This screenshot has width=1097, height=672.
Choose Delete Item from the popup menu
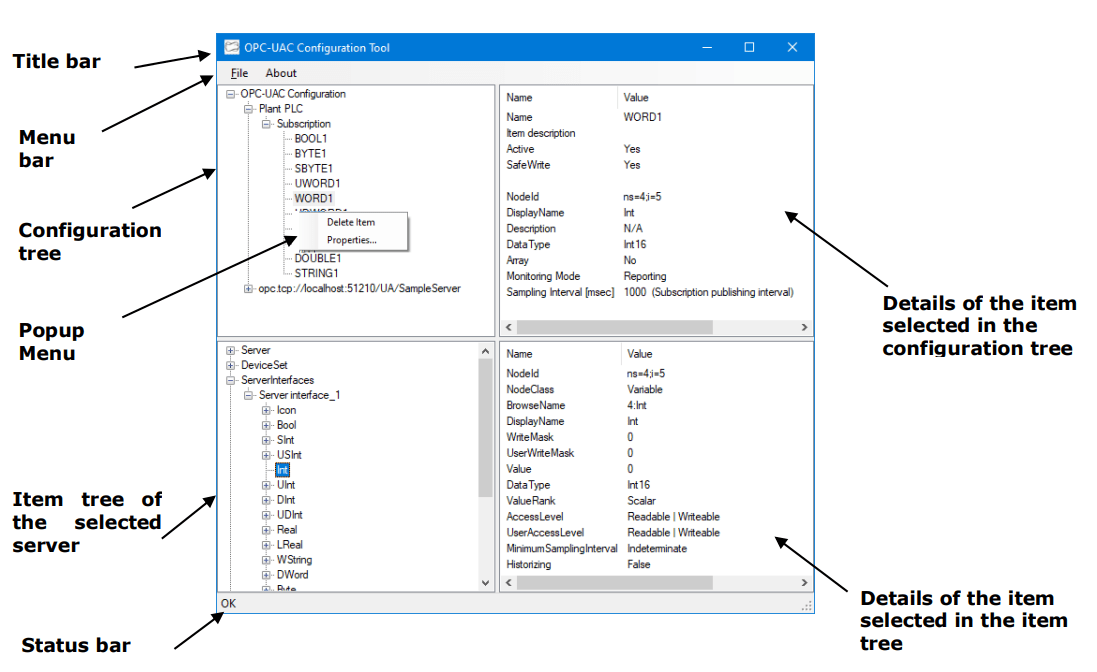point(351,222)
